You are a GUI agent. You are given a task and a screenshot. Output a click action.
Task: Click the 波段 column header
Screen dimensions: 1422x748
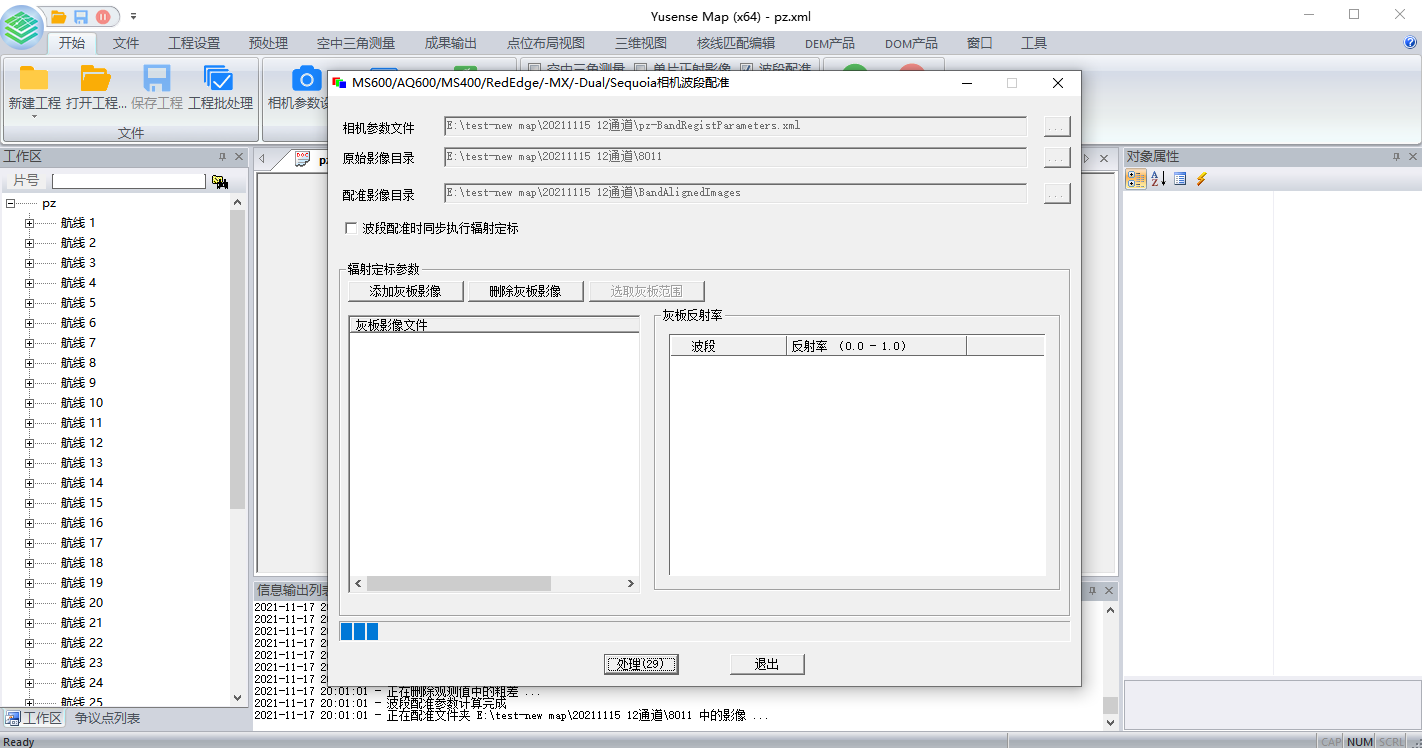(729, 346)
